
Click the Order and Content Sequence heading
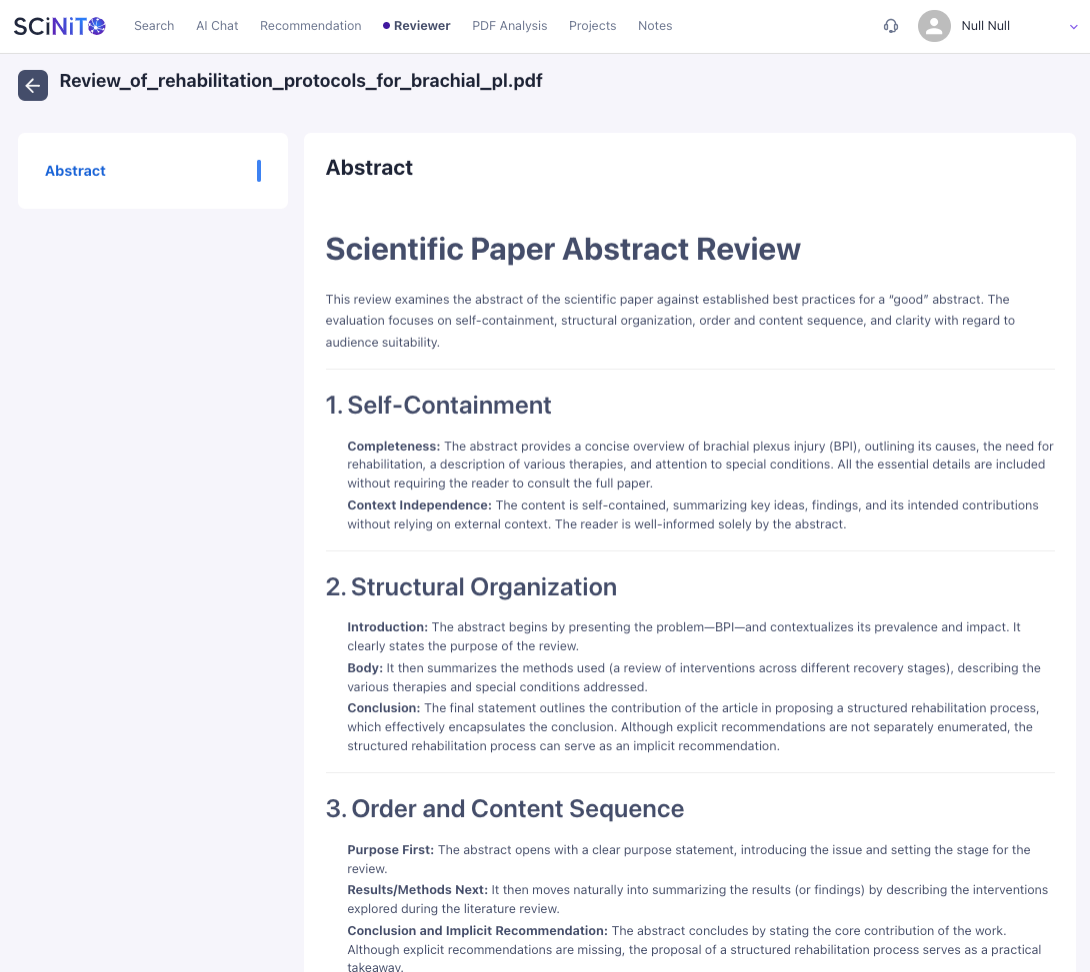point(505,809)
